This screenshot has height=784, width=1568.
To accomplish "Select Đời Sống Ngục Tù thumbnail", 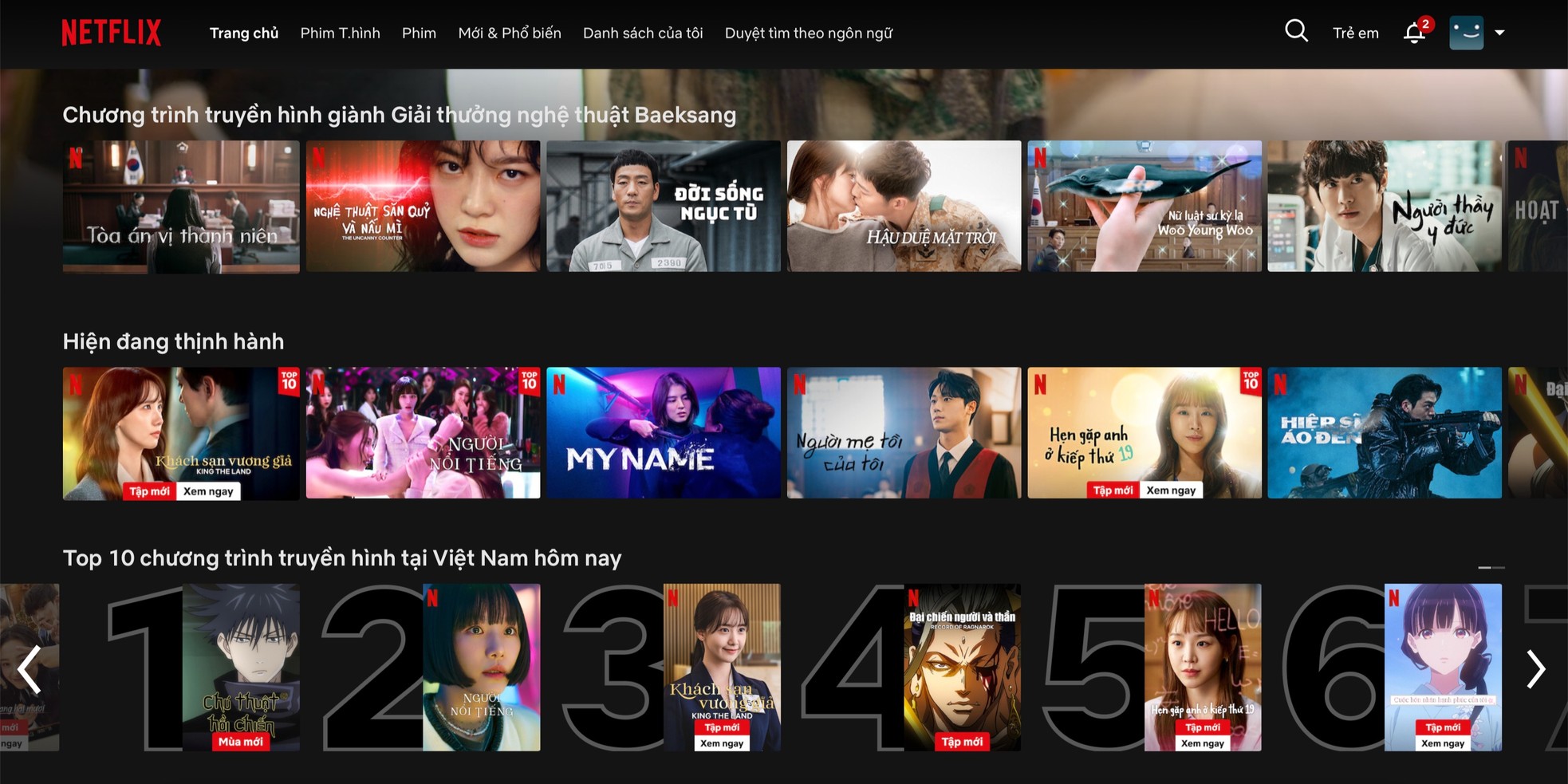I will 663,207.
